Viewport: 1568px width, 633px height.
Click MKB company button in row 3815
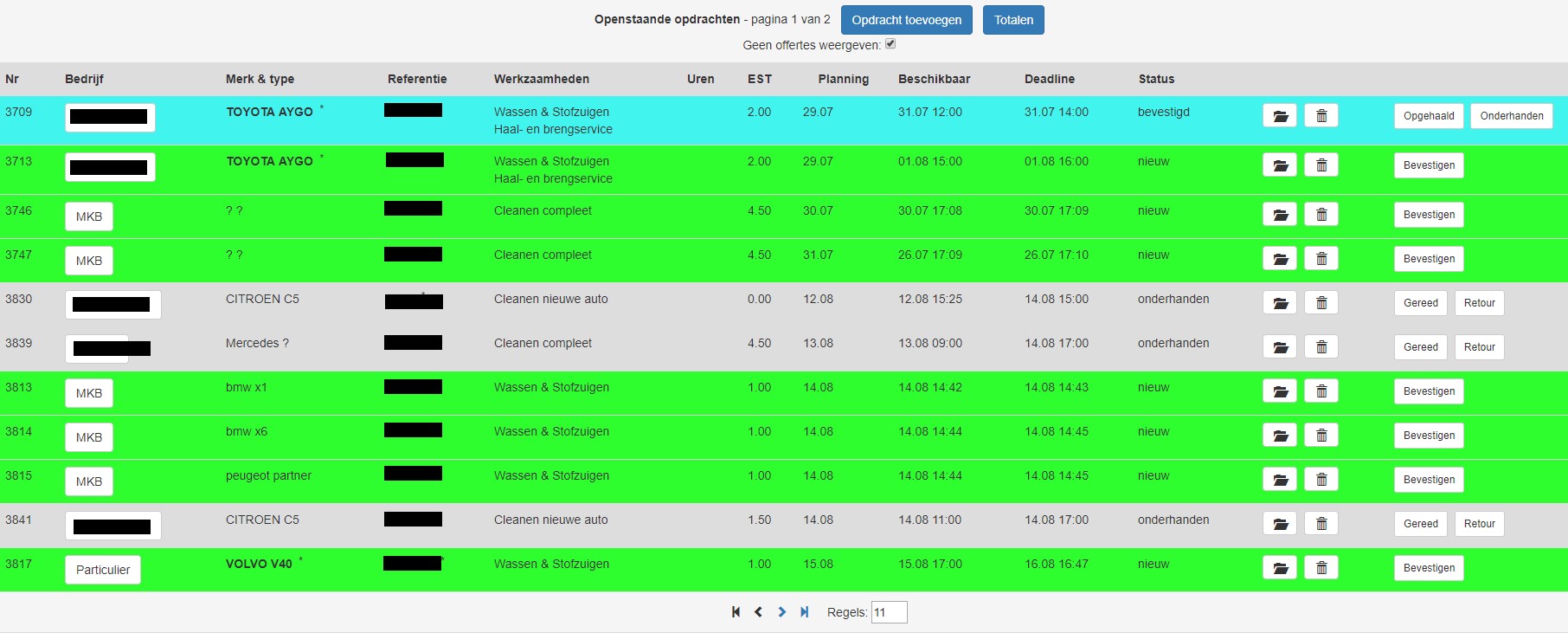(89, 481)
